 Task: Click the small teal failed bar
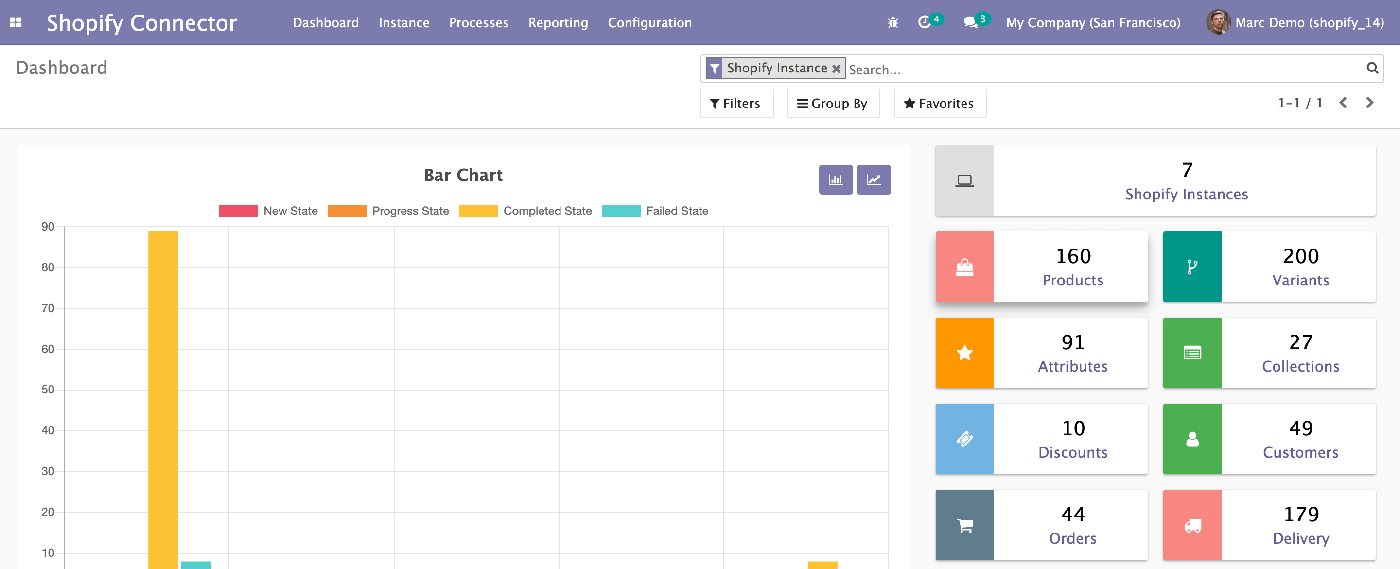tap(196, 565)
